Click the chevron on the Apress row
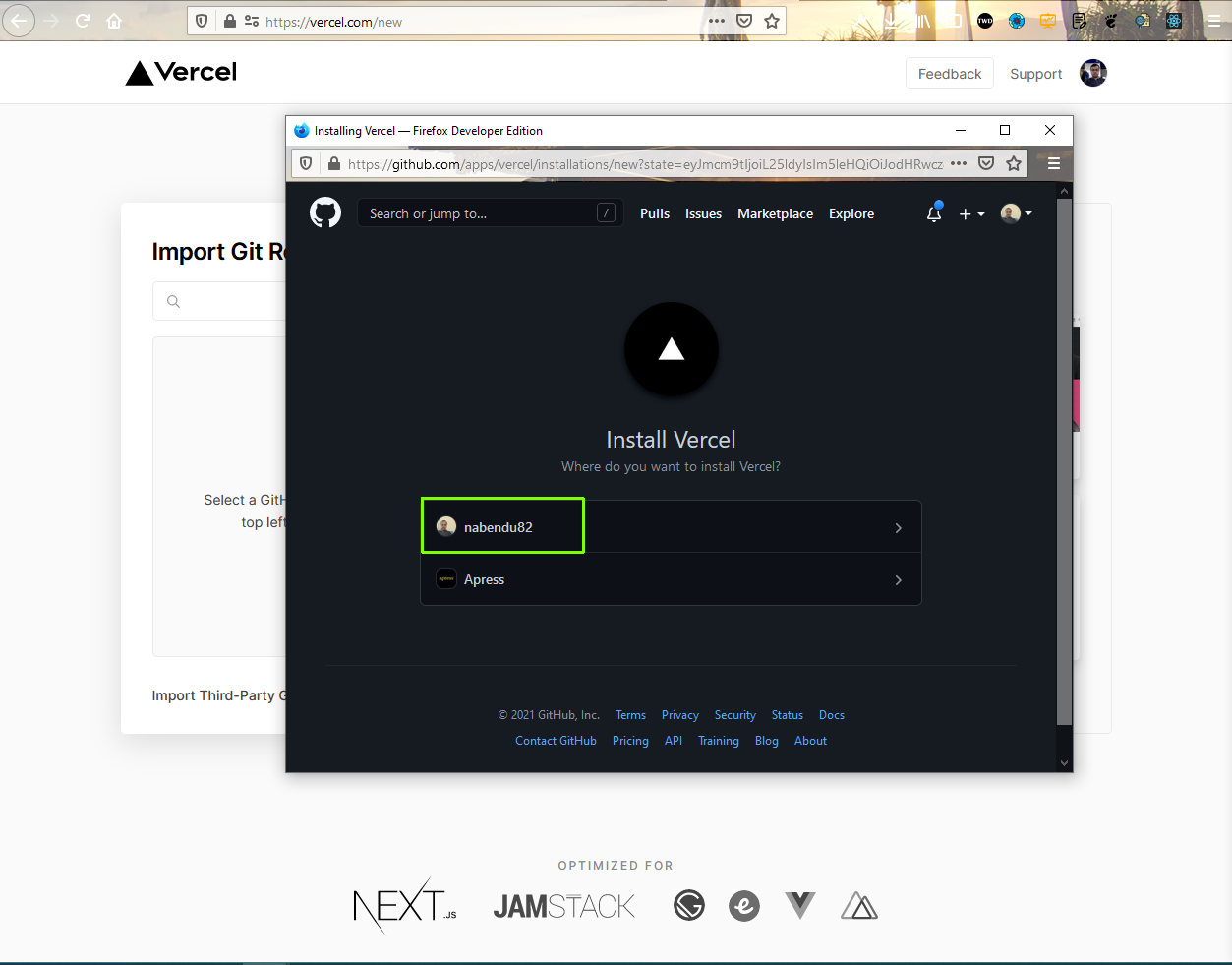This screenshot has width=1232, height=965. point(898,580)
